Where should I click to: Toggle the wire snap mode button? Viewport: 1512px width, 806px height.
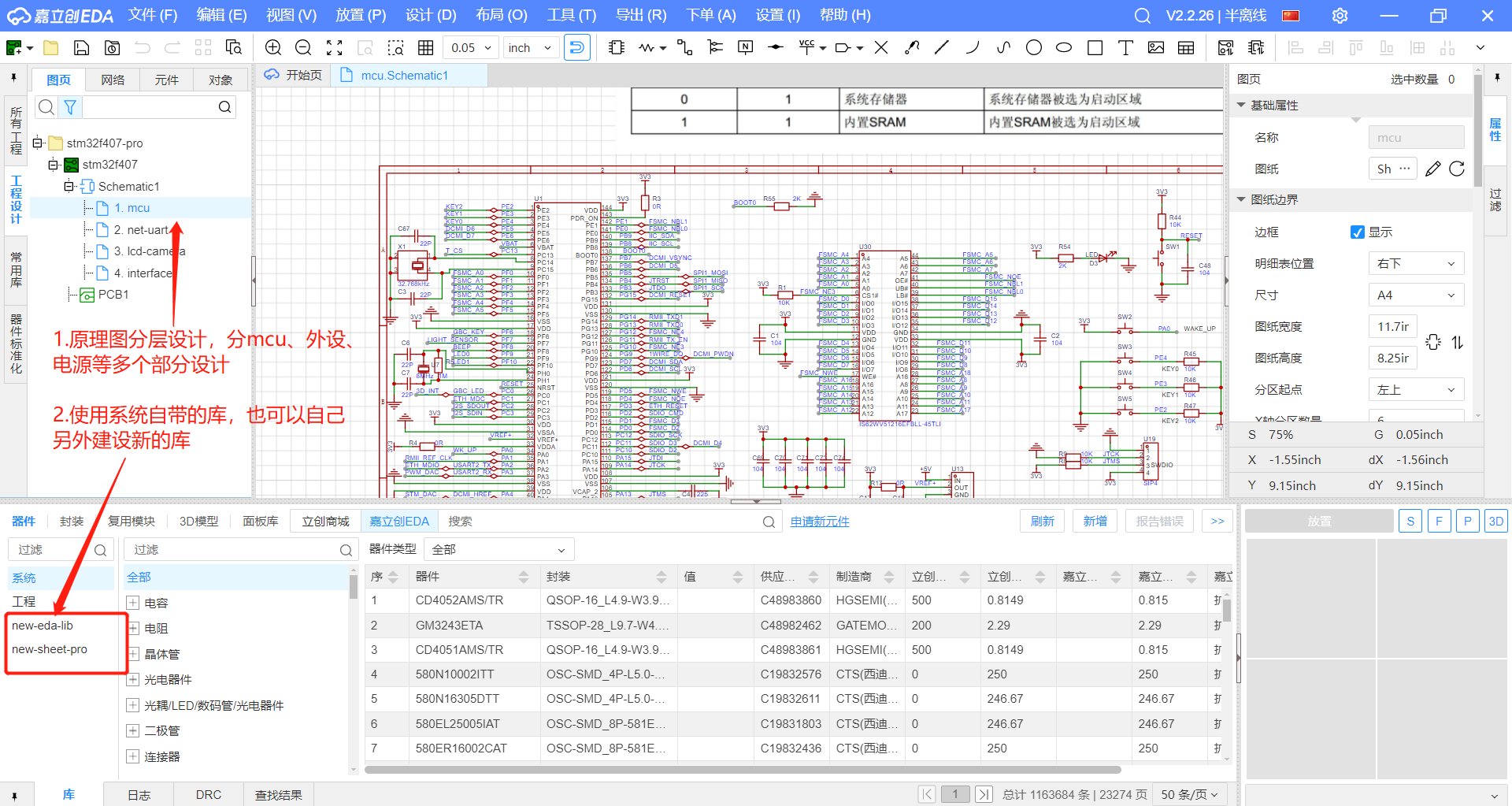(x=577, y=48)
